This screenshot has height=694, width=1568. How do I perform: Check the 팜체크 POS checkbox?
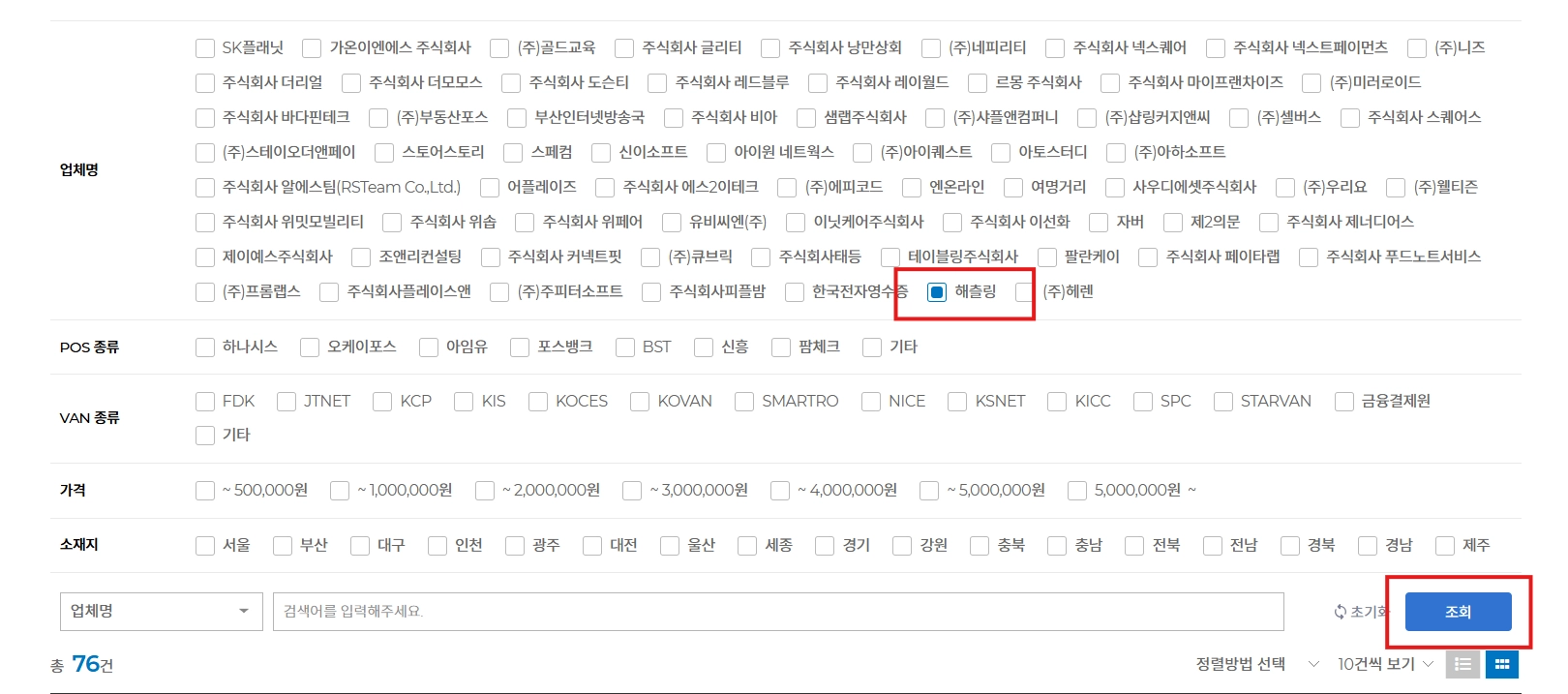click(x=781, y=347)
